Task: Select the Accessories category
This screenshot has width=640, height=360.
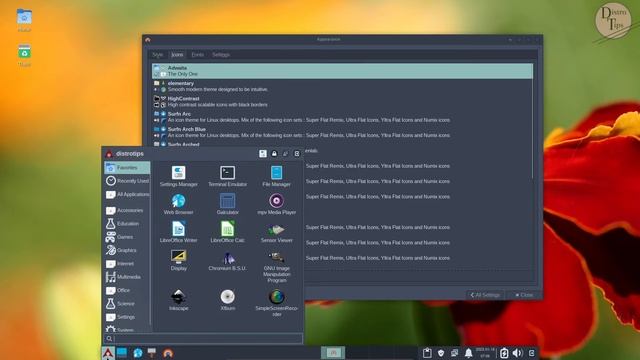Action: (x=127, y=210)
